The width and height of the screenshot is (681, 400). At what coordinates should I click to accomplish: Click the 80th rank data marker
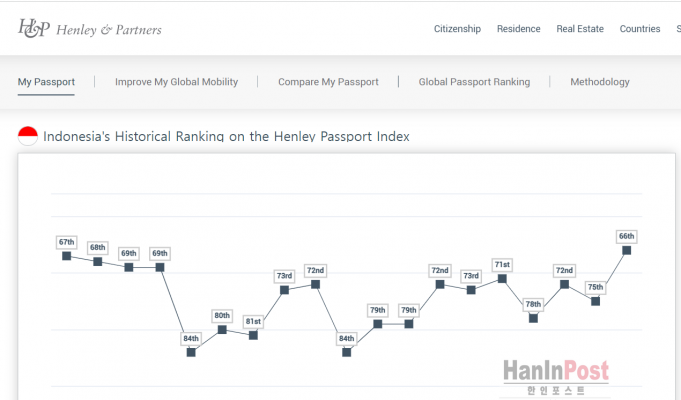222,329
